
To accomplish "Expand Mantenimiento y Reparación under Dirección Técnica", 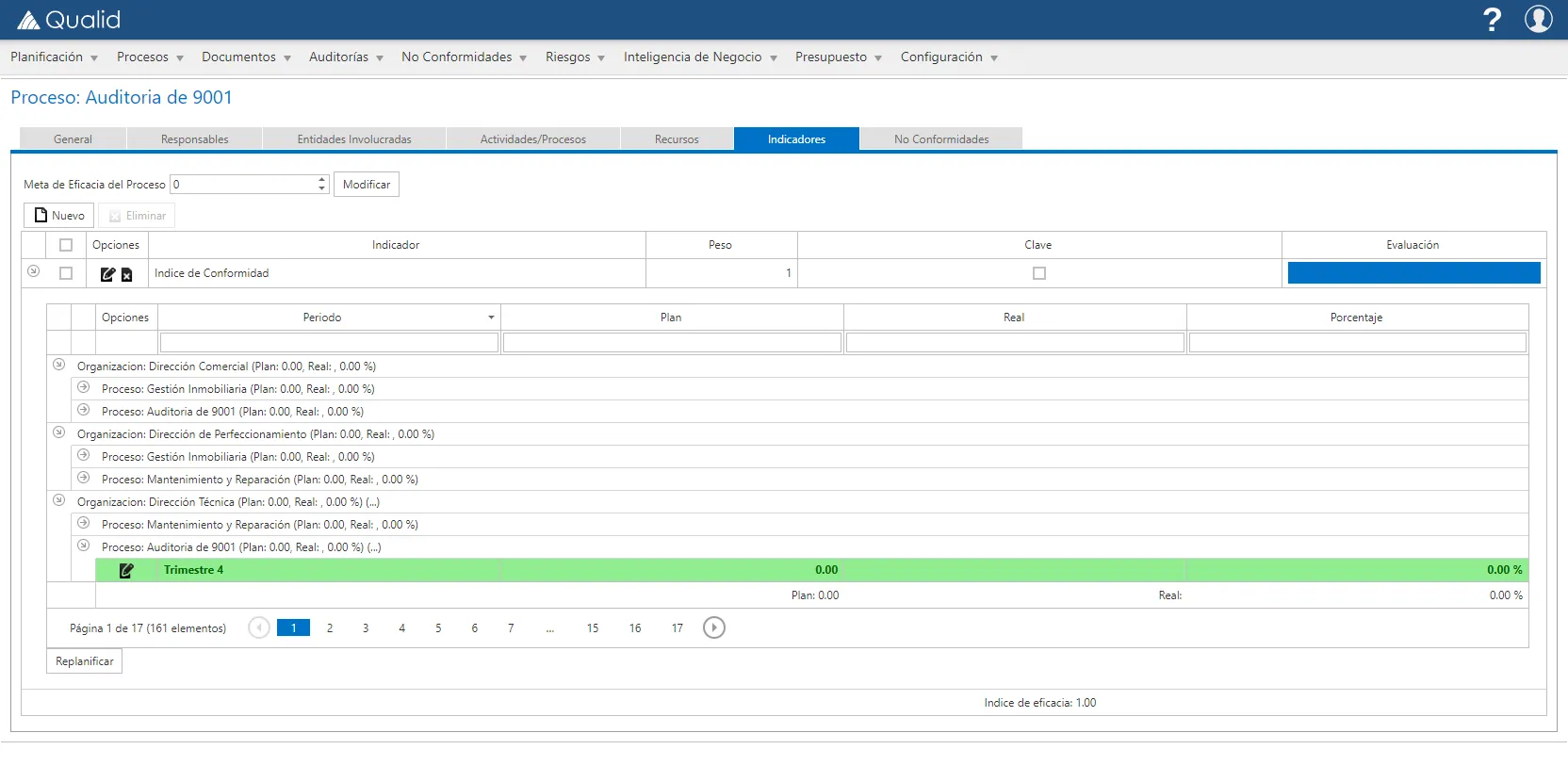I will click(84, 523).
